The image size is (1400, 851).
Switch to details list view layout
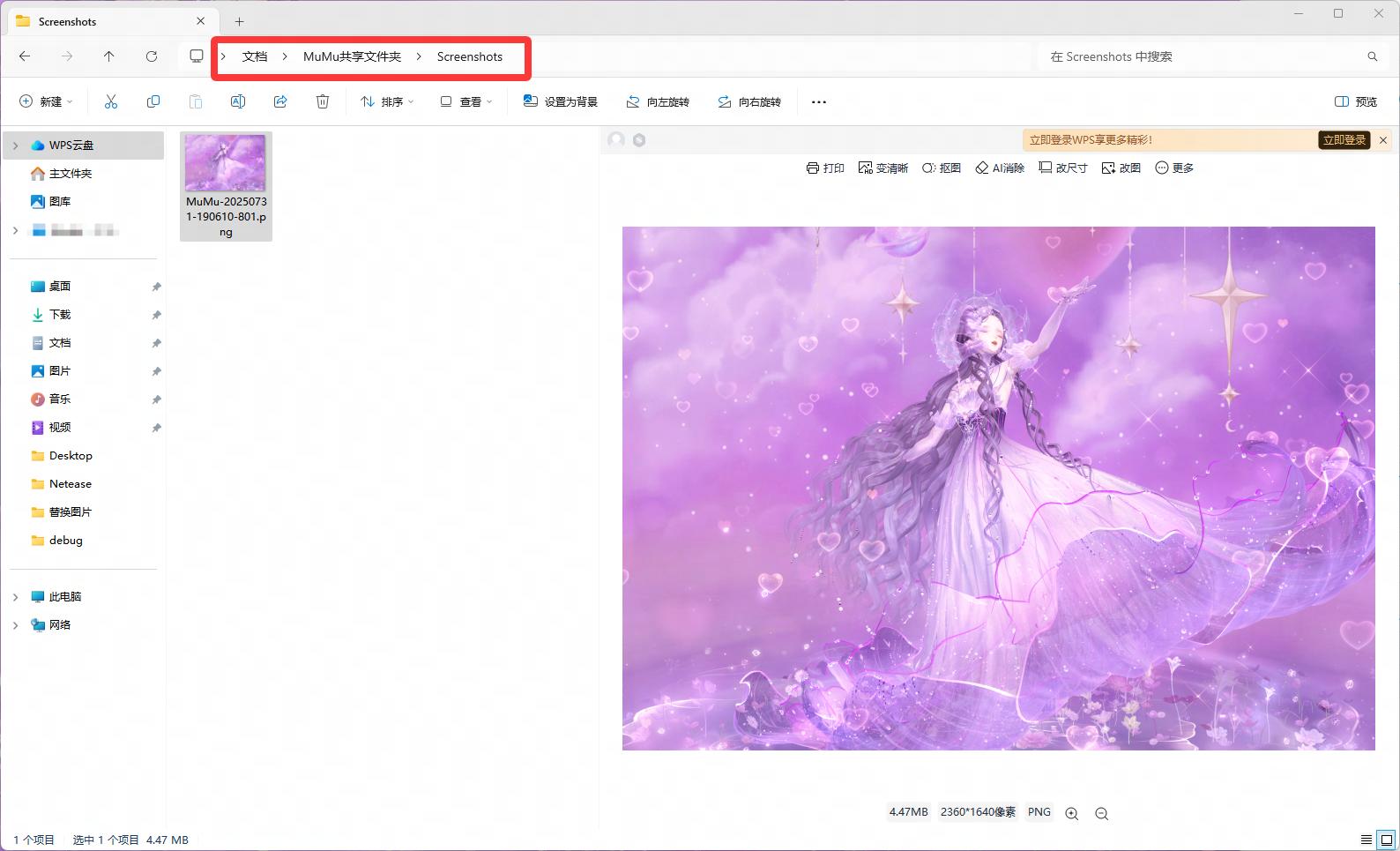tap(1366, 840)
